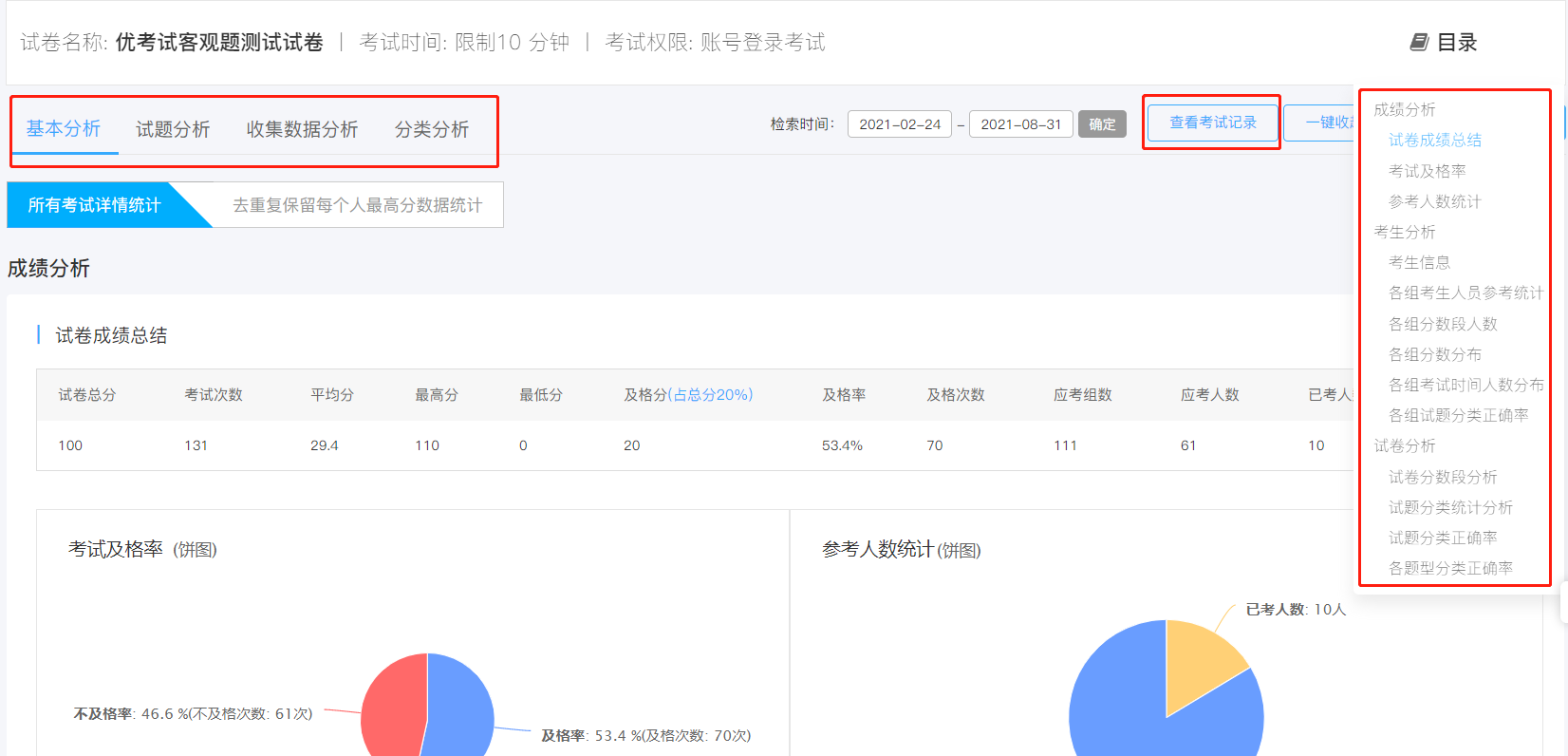Image resolution: width=1568 pixels, height=756 pixels.
Task: Click the 确定 search button
Action: tap(1102, 124)
